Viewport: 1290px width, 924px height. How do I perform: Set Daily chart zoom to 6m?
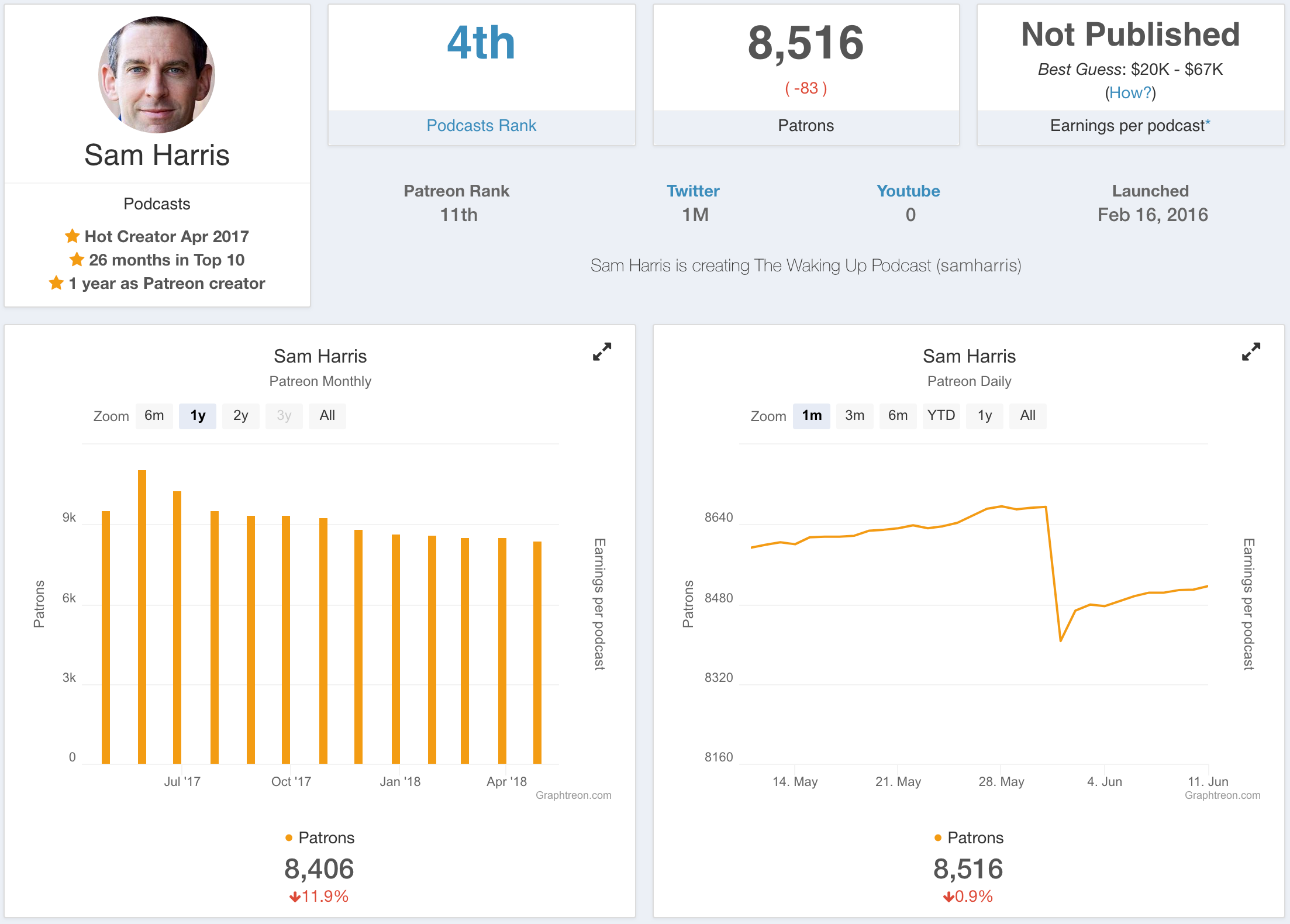[898, 416]
